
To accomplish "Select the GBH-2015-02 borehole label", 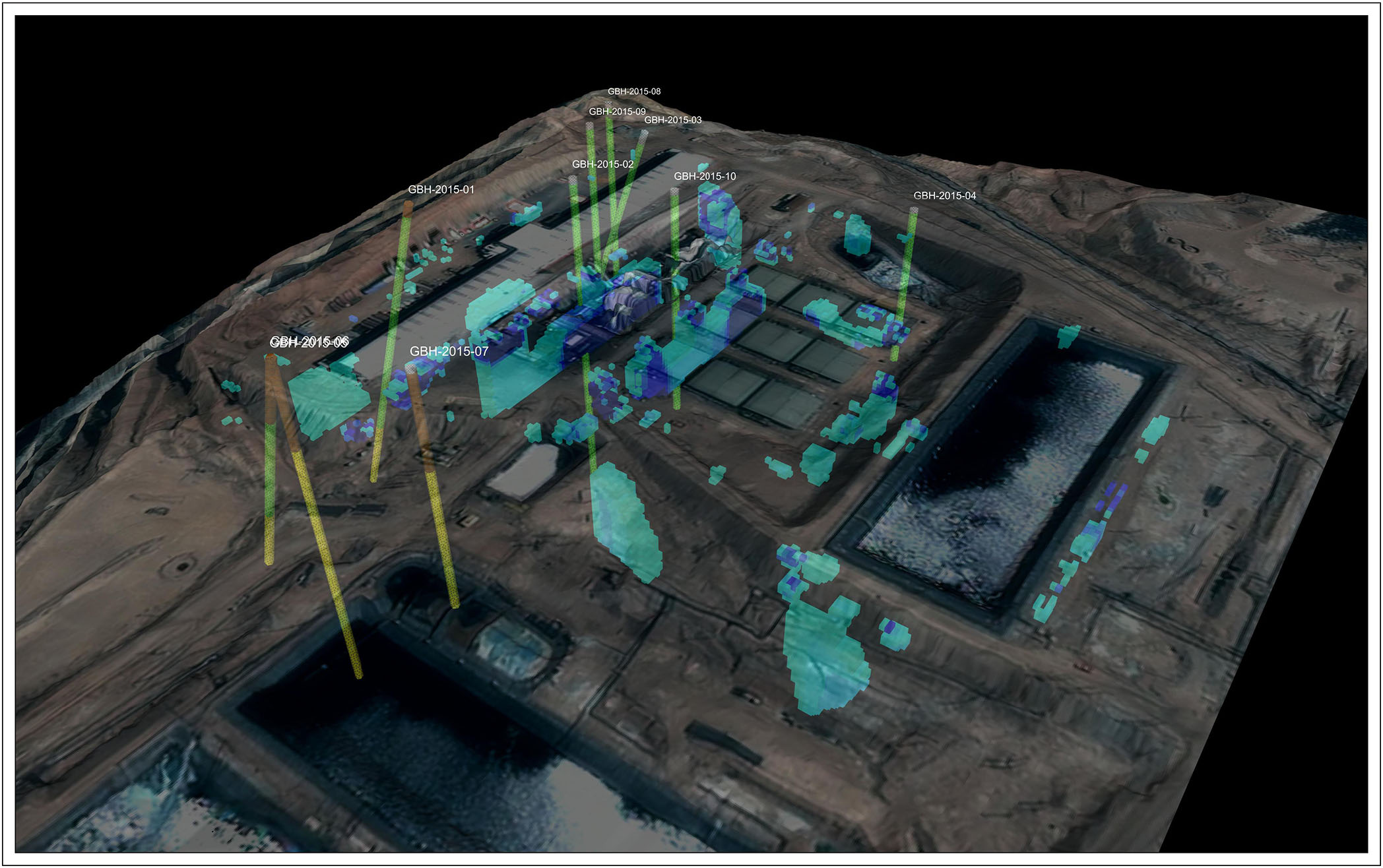I will (602, 164).
